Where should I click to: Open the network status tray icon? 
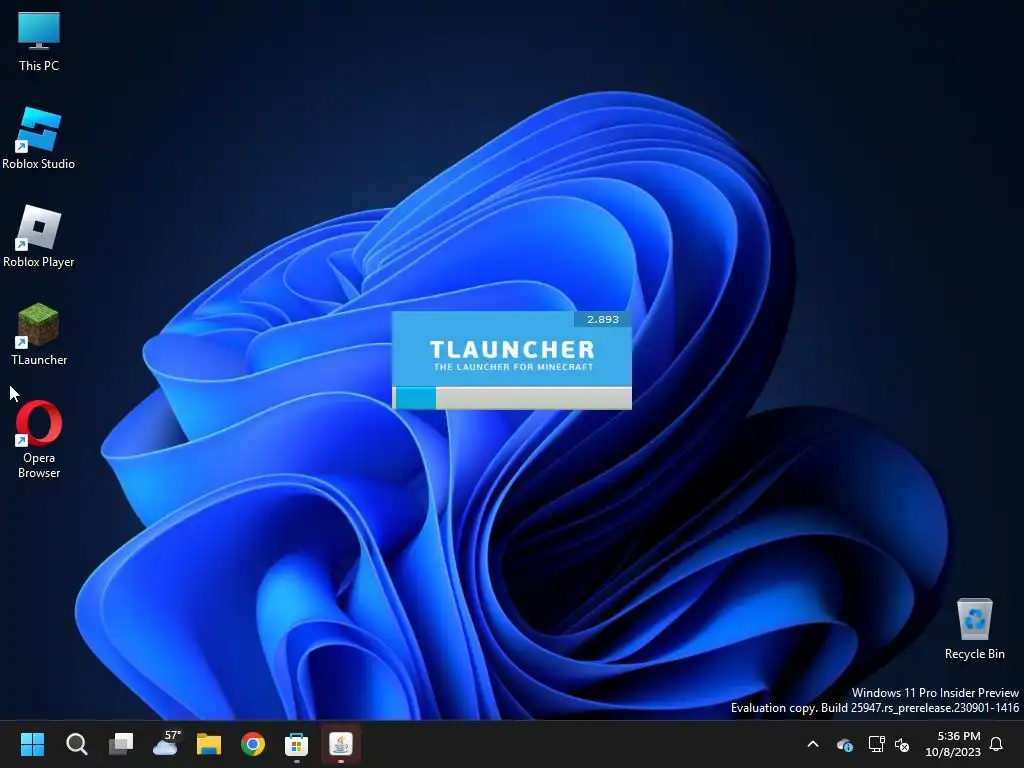point(876,744)
